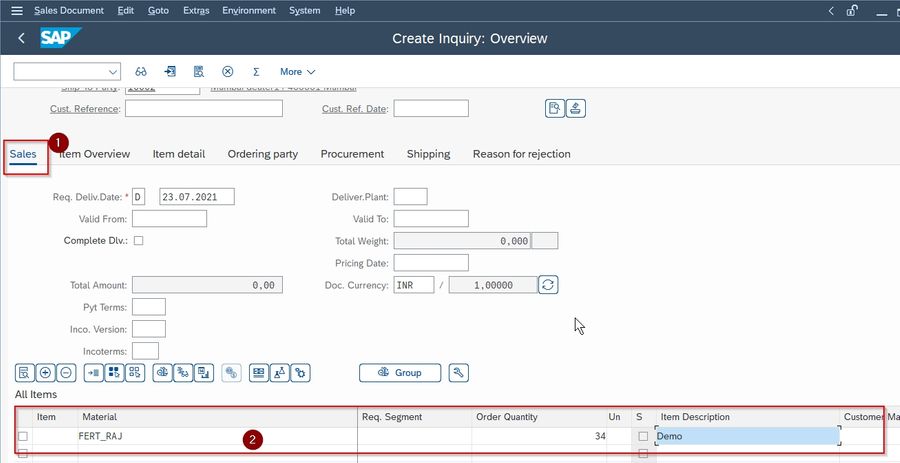
Task: Click the plus insert item icon
Action: (45, 373)
